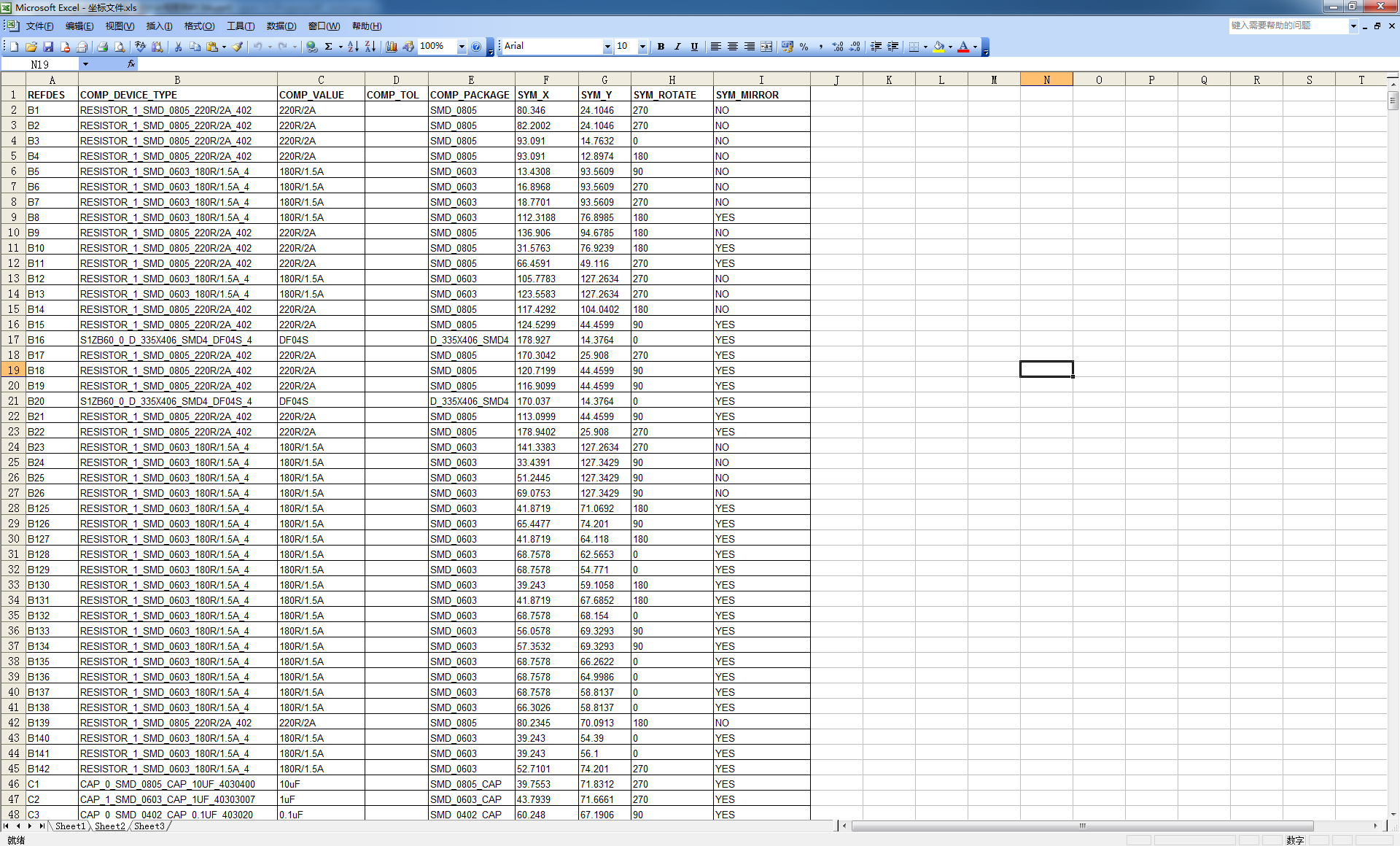Select cell containing CAP_0_SMD_0805_CAP_10UF_4030400
The image size is (1400, 846).
point(178,784)
